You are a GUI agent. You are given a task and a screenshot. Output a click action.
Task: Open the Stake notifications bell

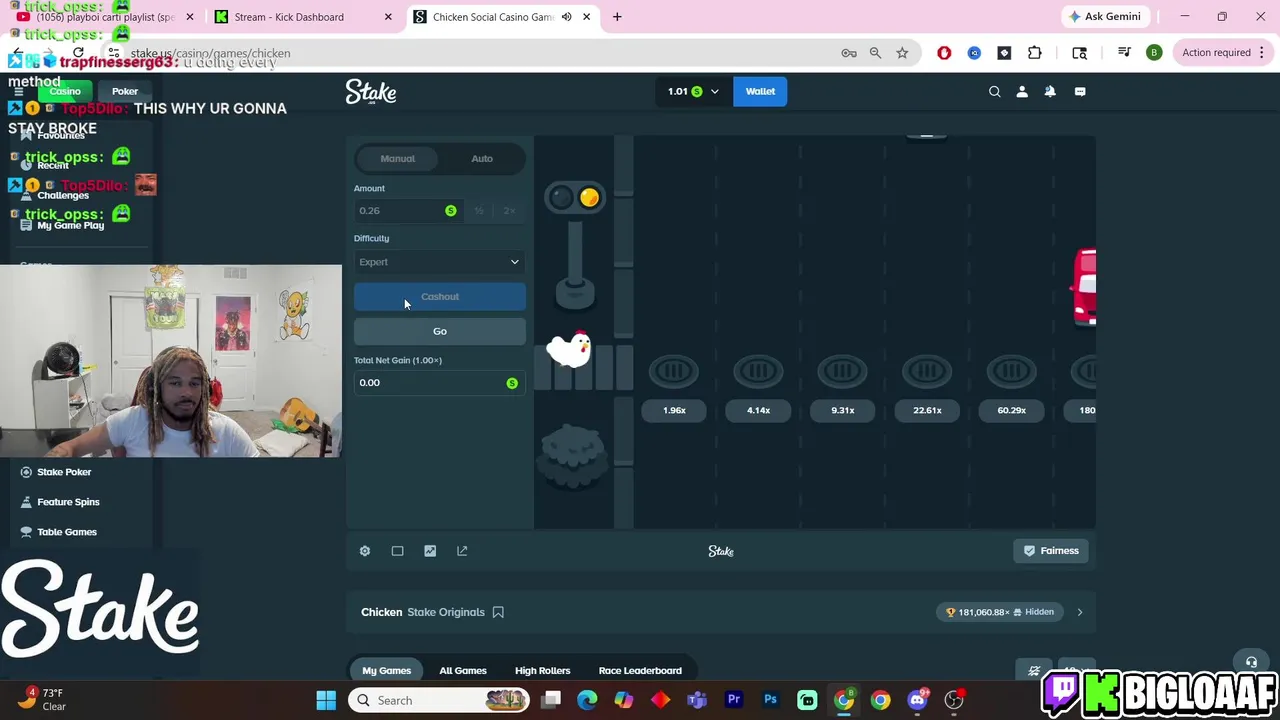tap(1050, 91)
